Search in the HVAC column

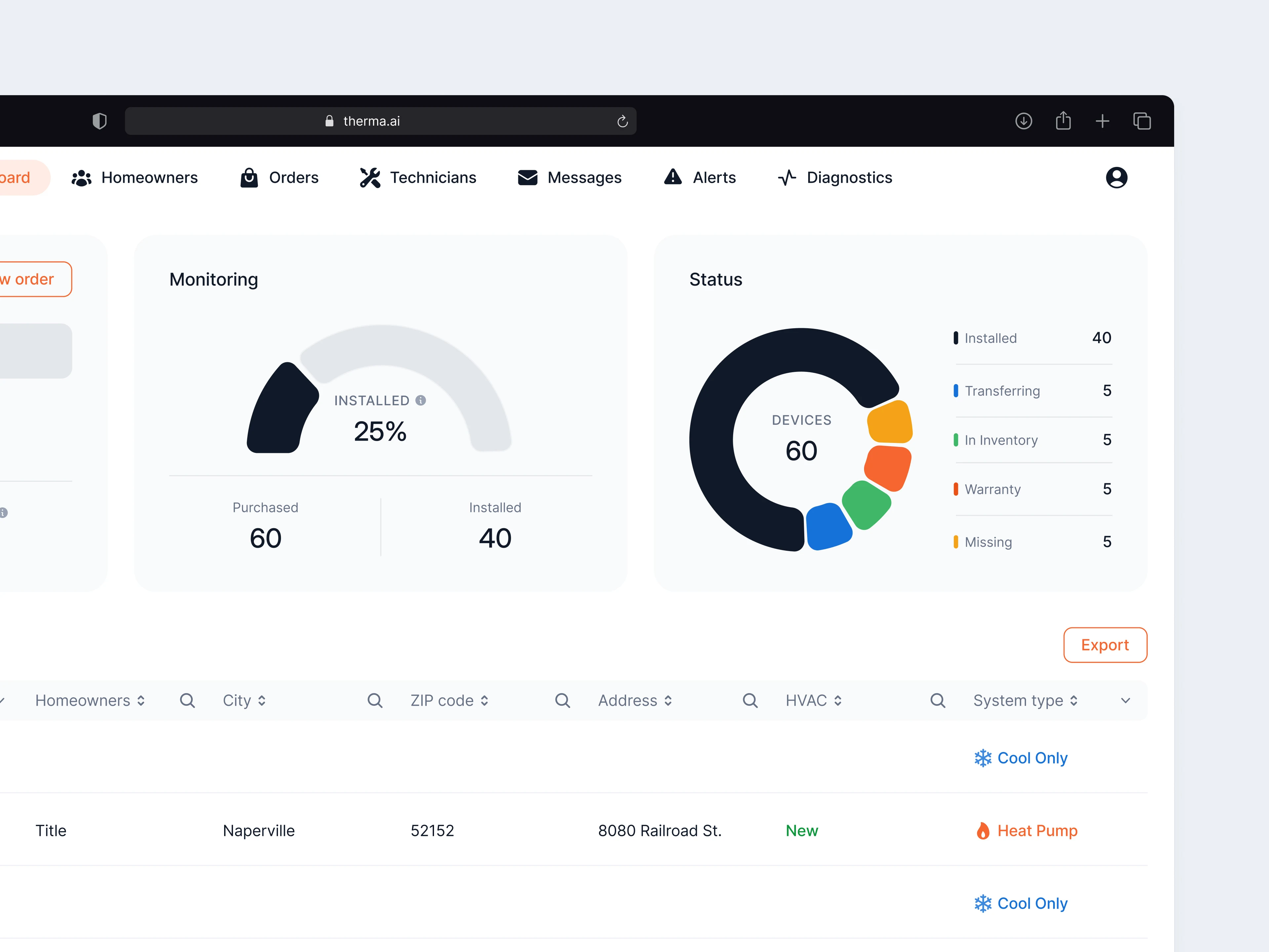[937, 700]
